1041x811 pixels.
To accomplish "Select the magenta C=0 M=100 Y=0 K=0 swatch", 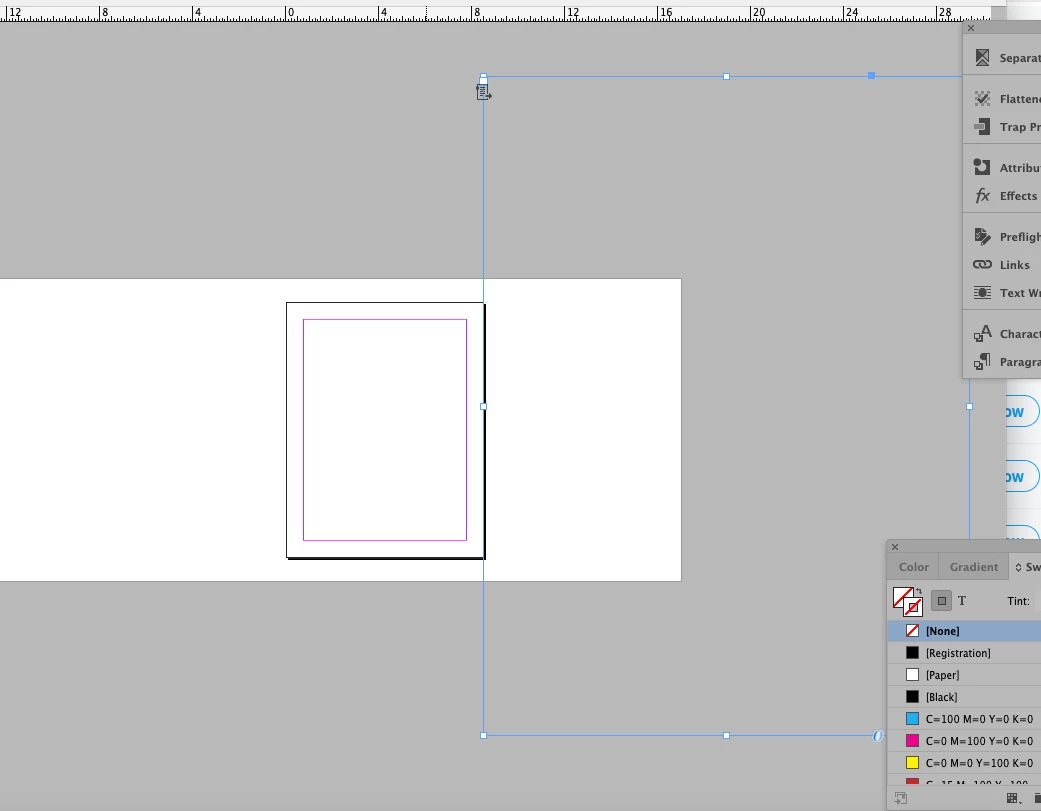I will tap(965, 741).
